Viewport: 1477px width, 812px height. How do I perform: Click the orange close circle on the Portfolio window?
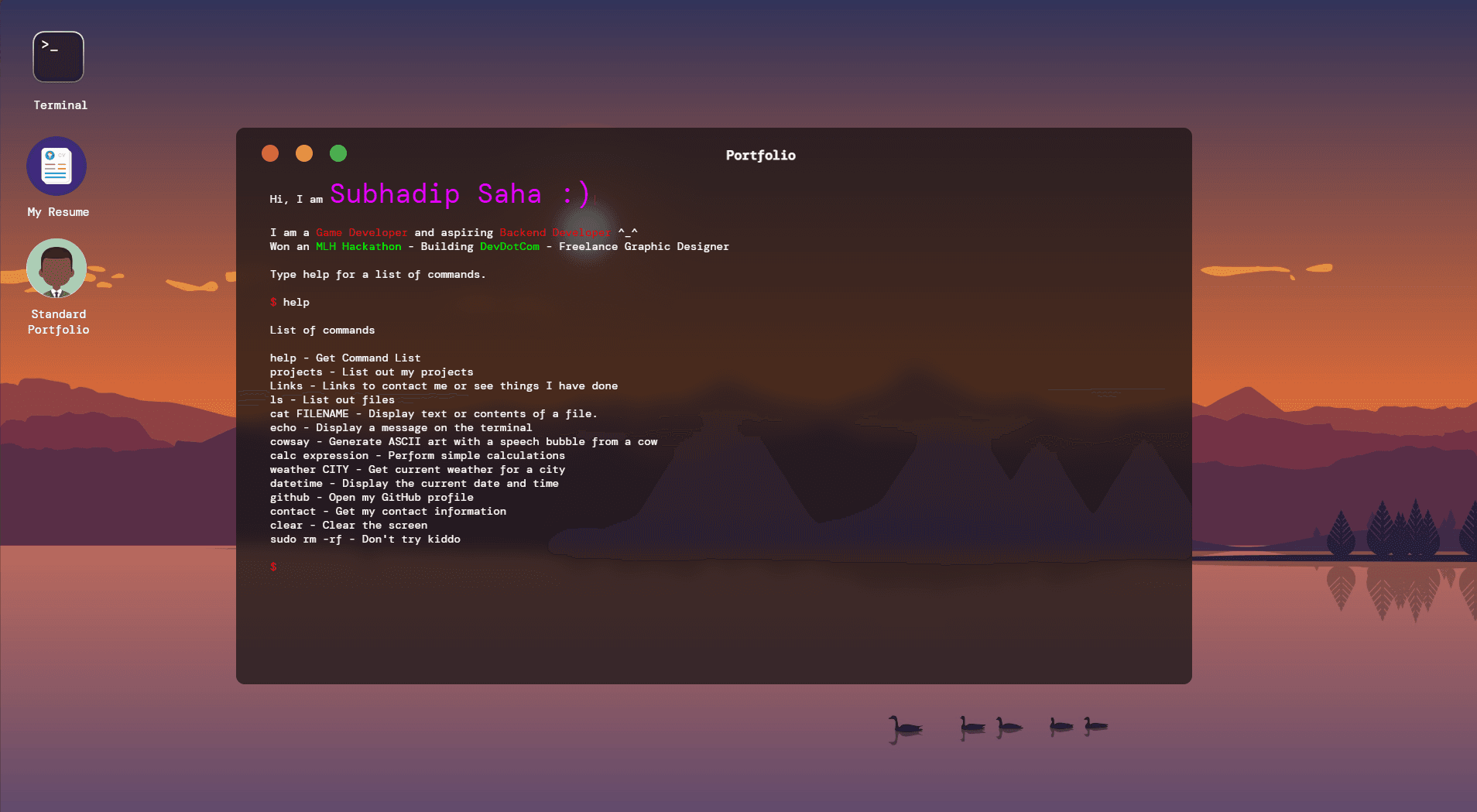270,153
